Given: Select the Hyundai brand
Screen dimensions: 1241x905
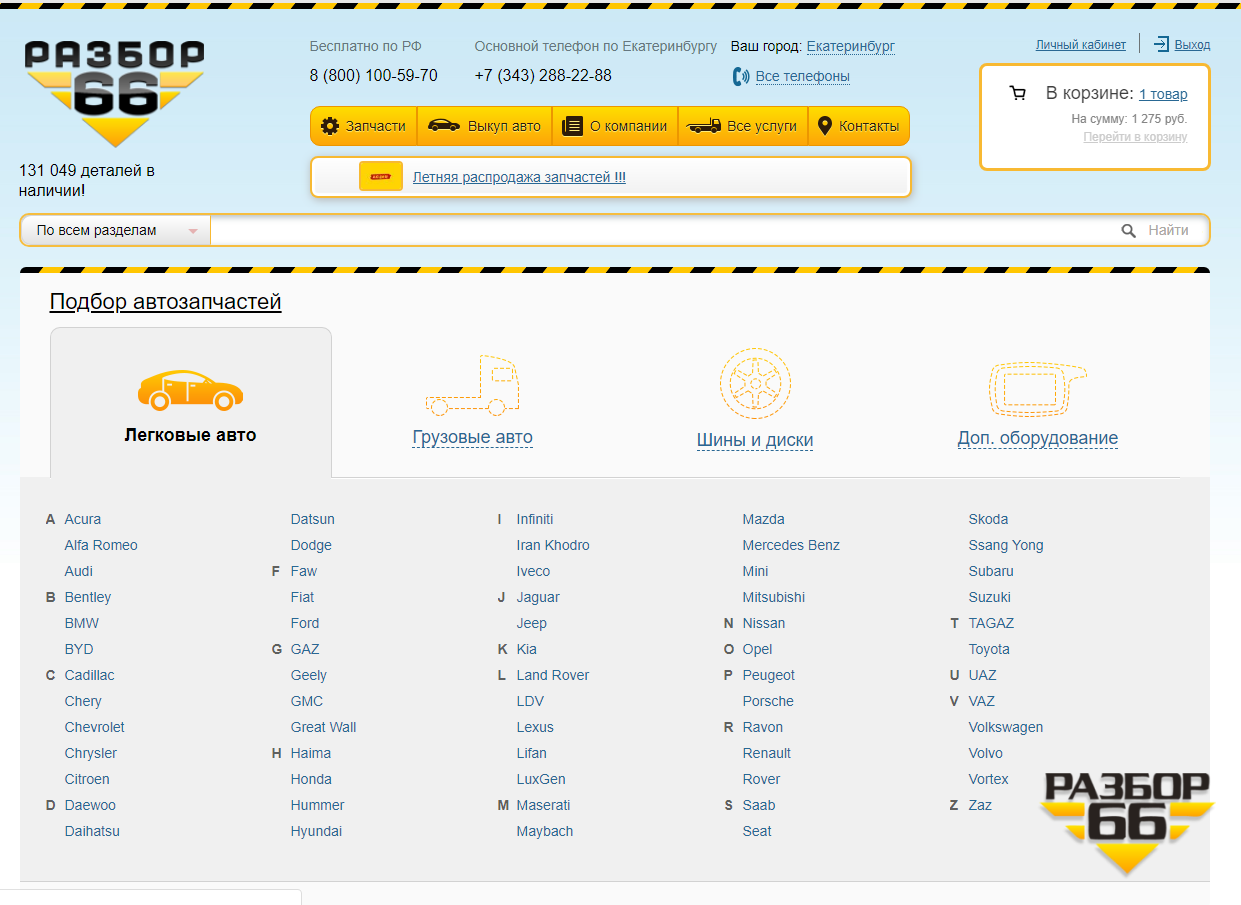Looking at the screenshot, I should point(316,831).
